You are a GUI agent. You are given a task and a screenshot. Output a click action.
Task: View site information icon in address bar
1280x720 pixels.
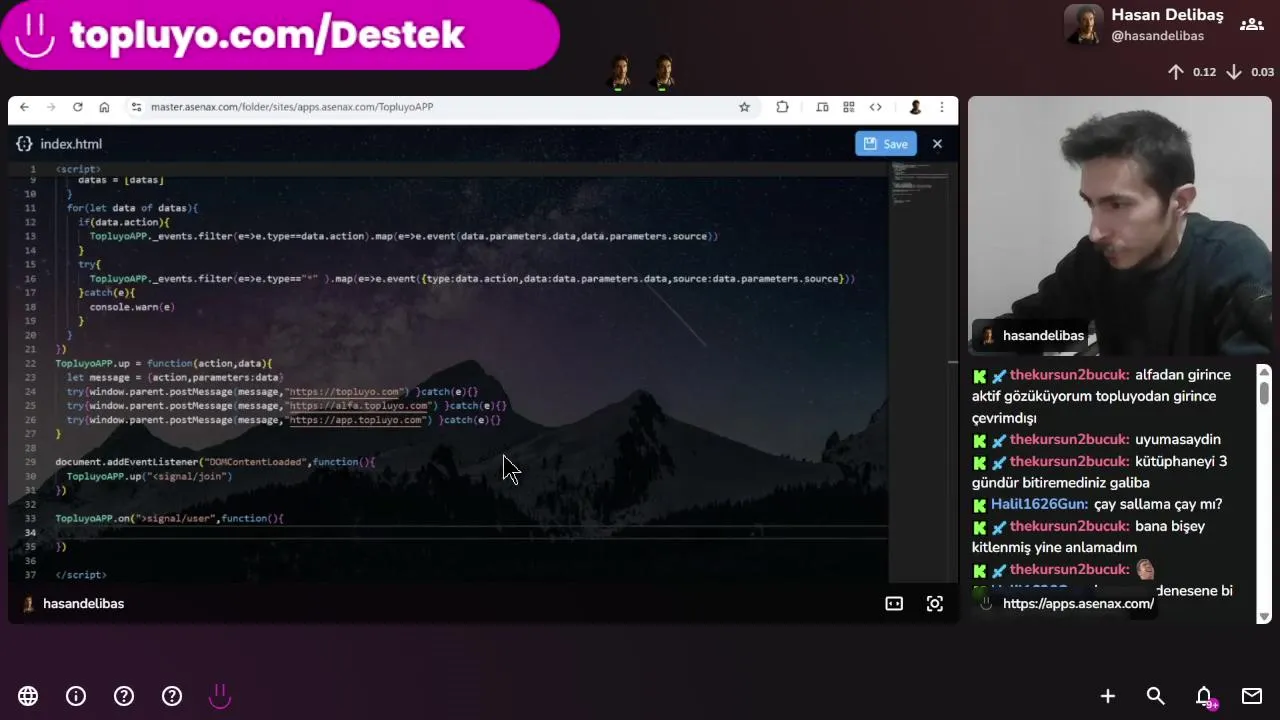pyautogui.click(x=136, y=107)
